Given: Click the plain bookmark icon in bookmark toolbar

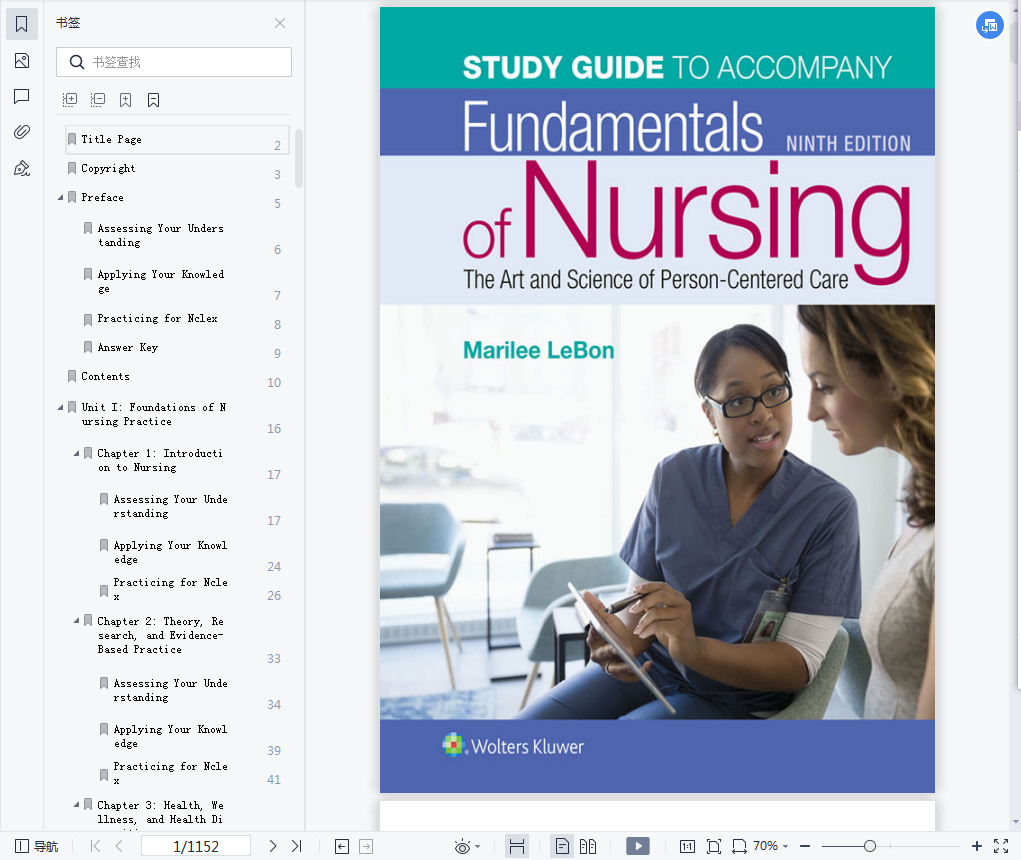Looking at the screenshot, I should (x=154, y=100).
